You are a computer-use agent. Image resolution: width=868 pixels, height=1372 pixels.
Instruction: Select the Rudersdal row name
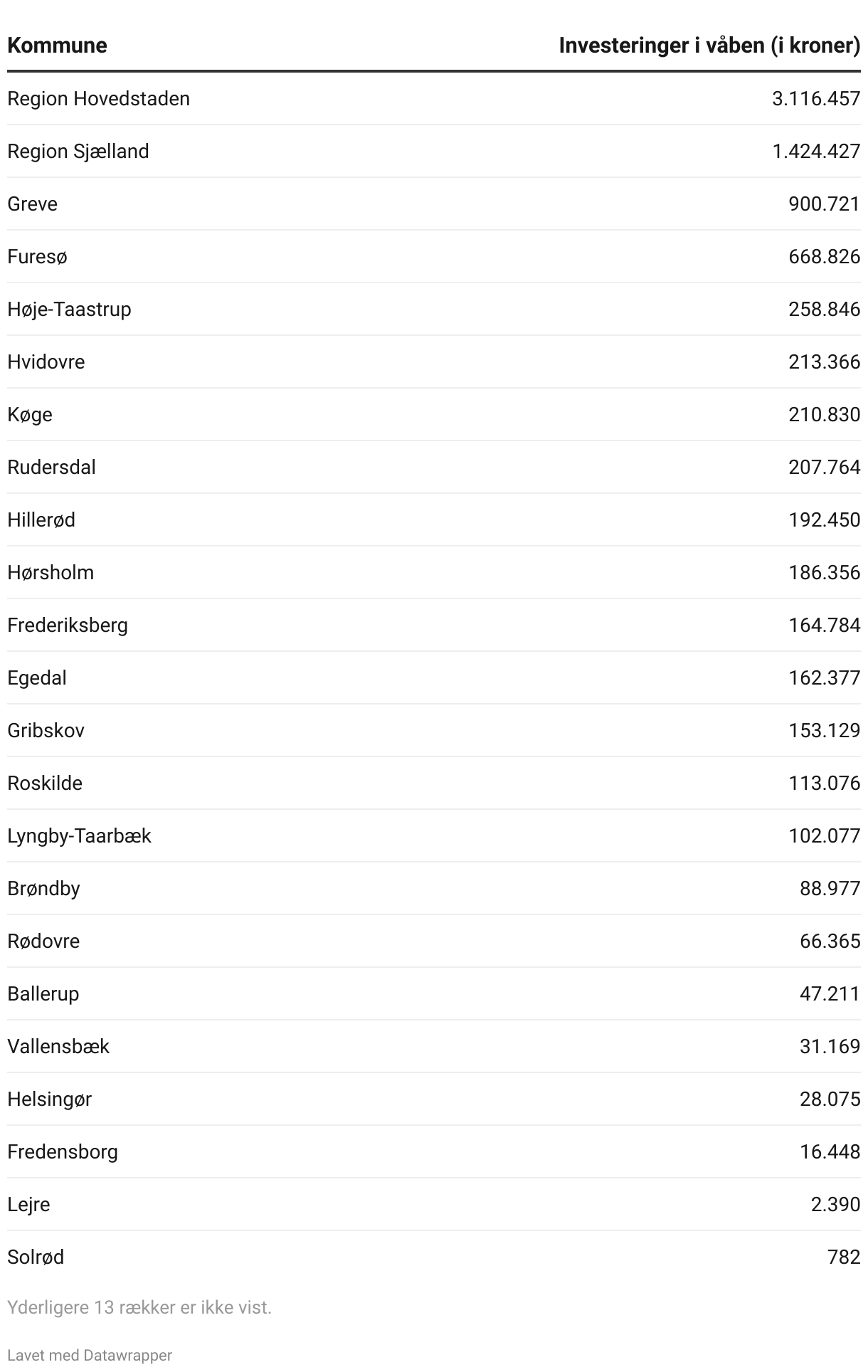pos(51,467)
